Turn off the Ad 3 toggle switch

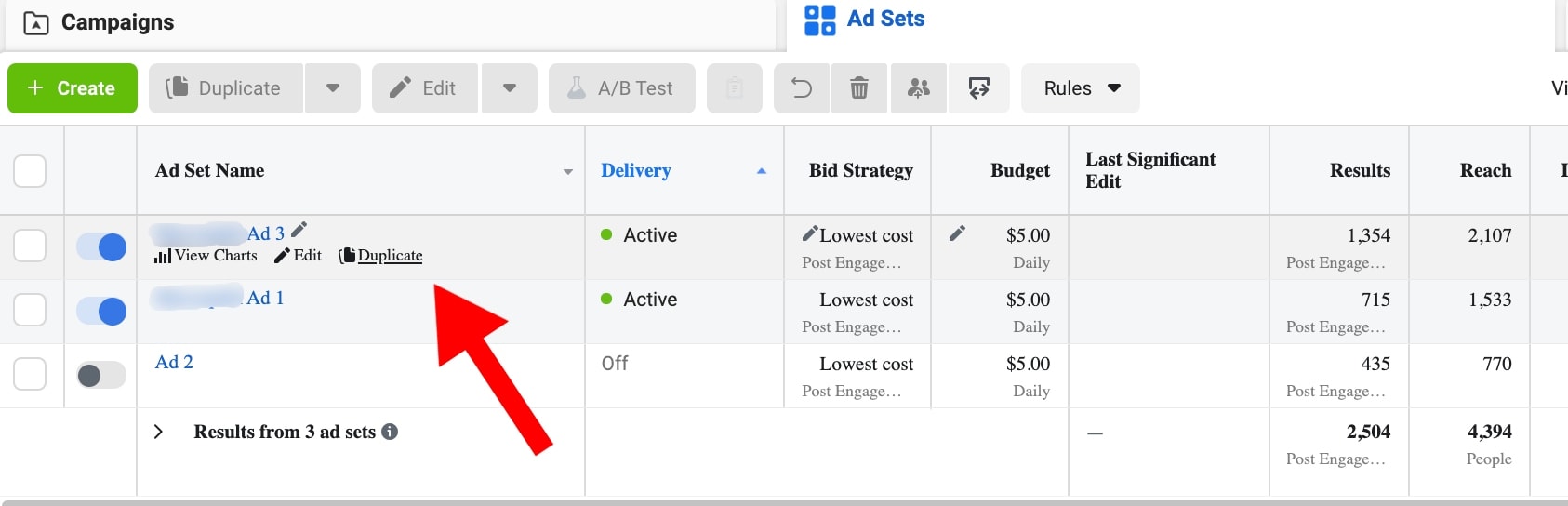pyautogui.click(x=101, y=247)
